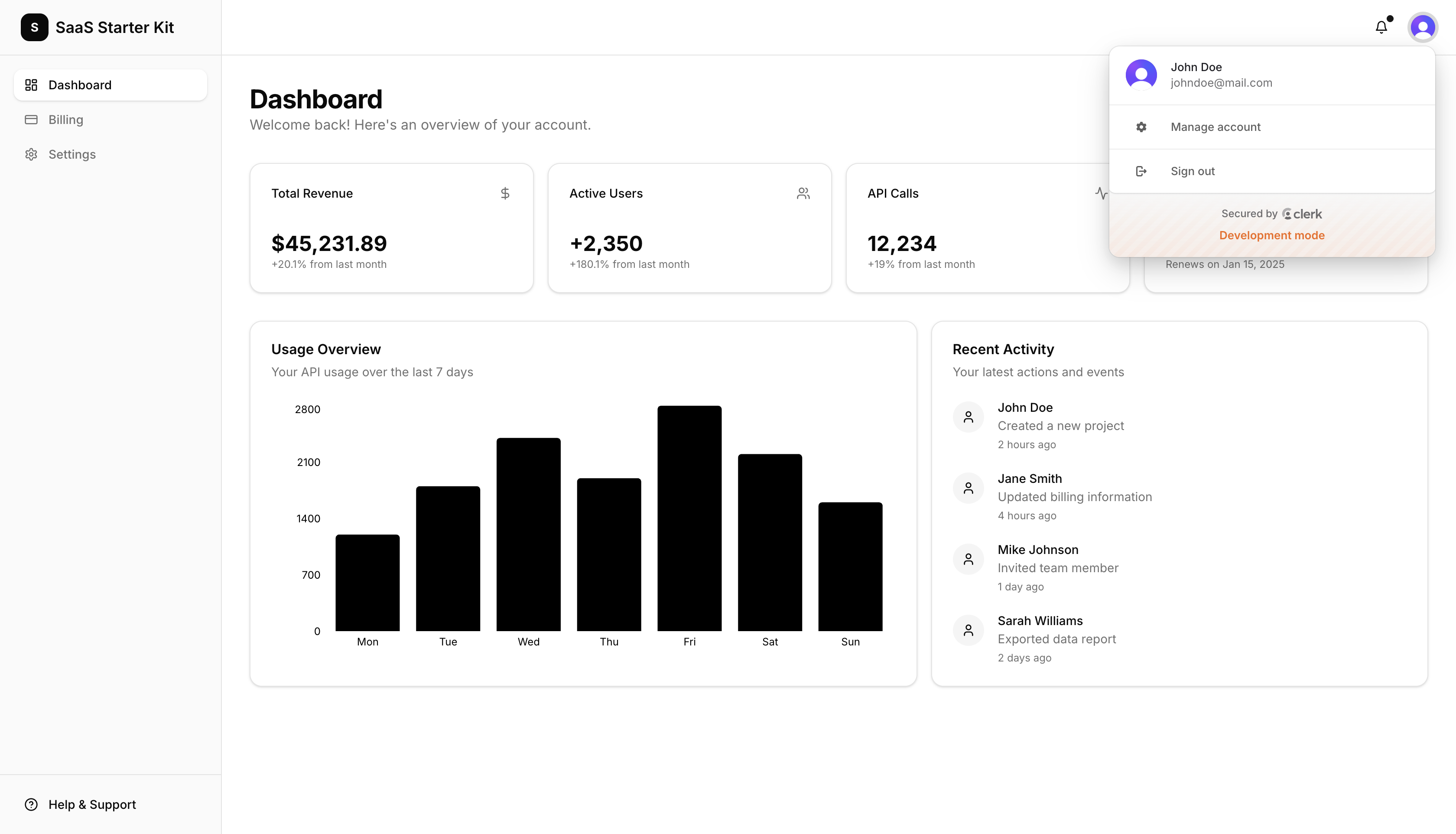This screenshot has width=1456, height=834.
Task: Select Dashboard in the sidebar
Action: click(x=80, y=85)
